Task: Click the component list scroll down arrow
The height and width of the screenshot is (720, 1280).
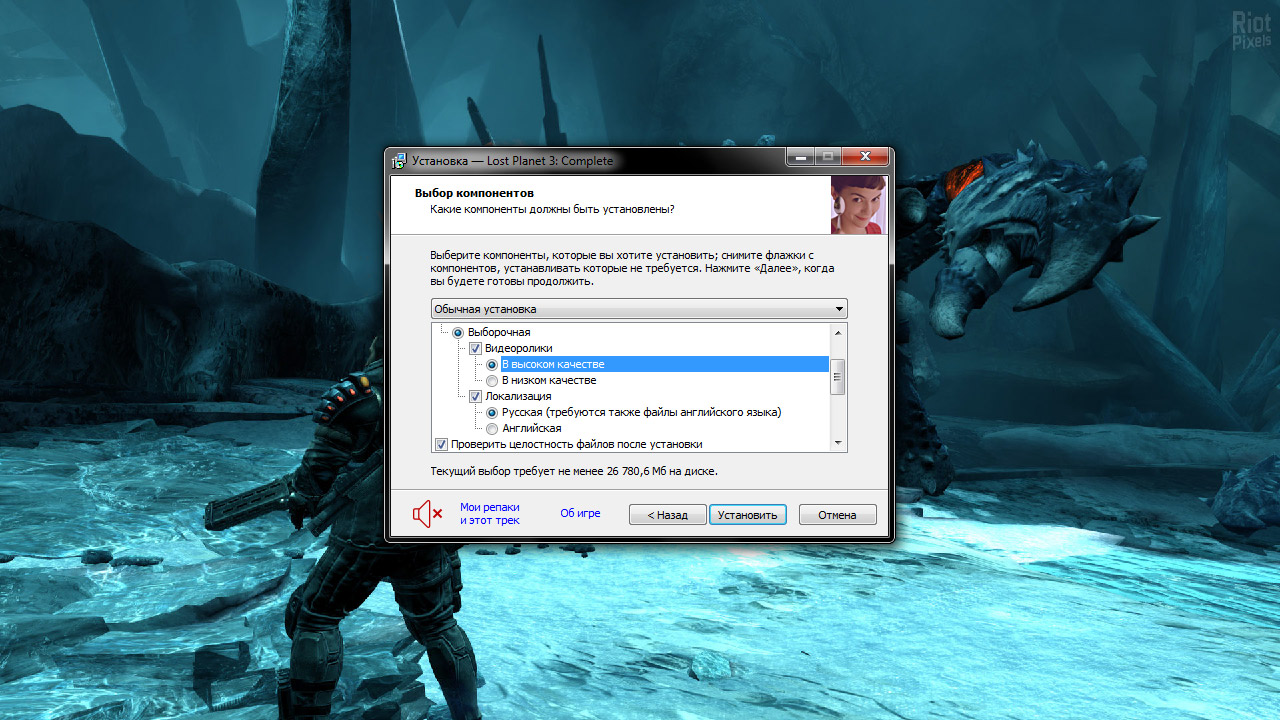Action: click(x=838, y=443)
